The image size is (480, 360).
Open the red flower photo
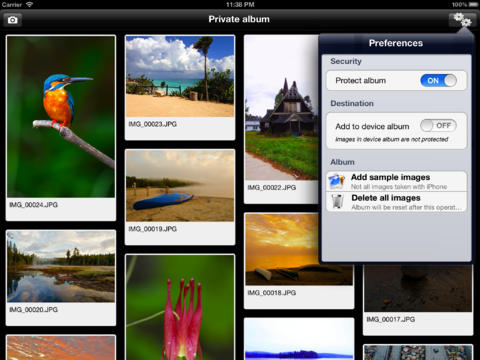(180, 307)
